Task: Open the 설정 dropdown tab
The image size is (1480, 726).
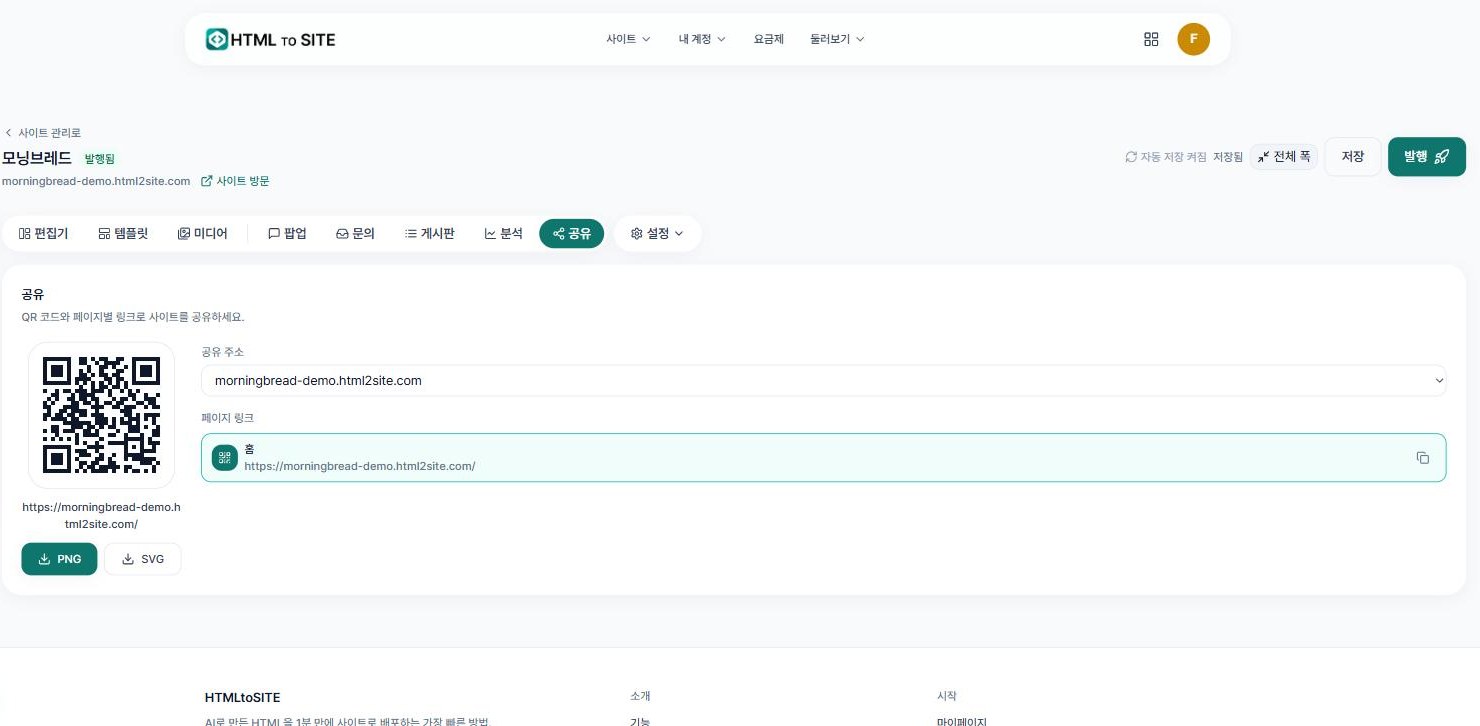Action: tap(657, 234)
